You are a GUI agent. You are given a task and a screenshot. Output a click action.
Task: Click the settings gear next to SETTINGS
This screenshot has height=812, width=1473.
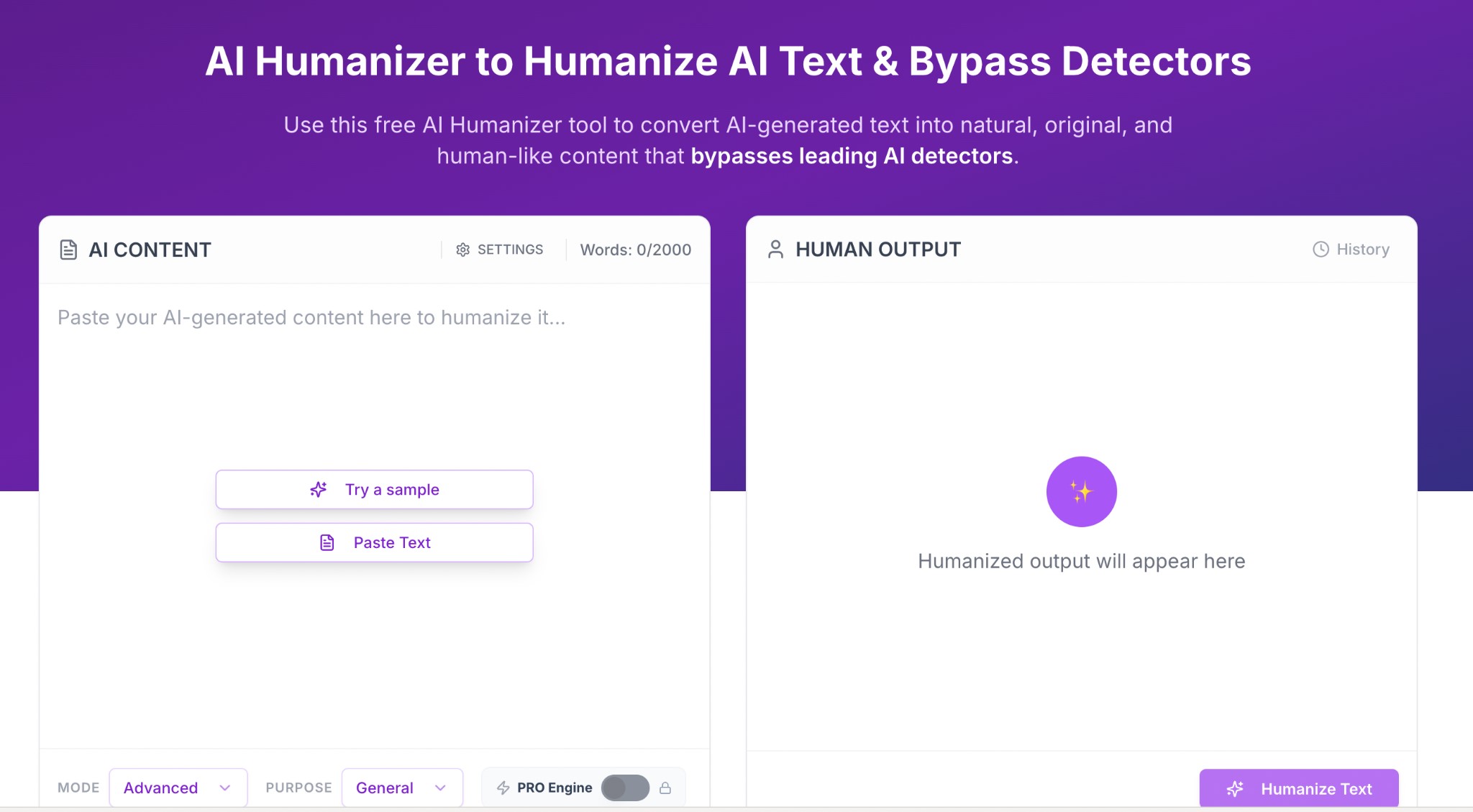462,250
